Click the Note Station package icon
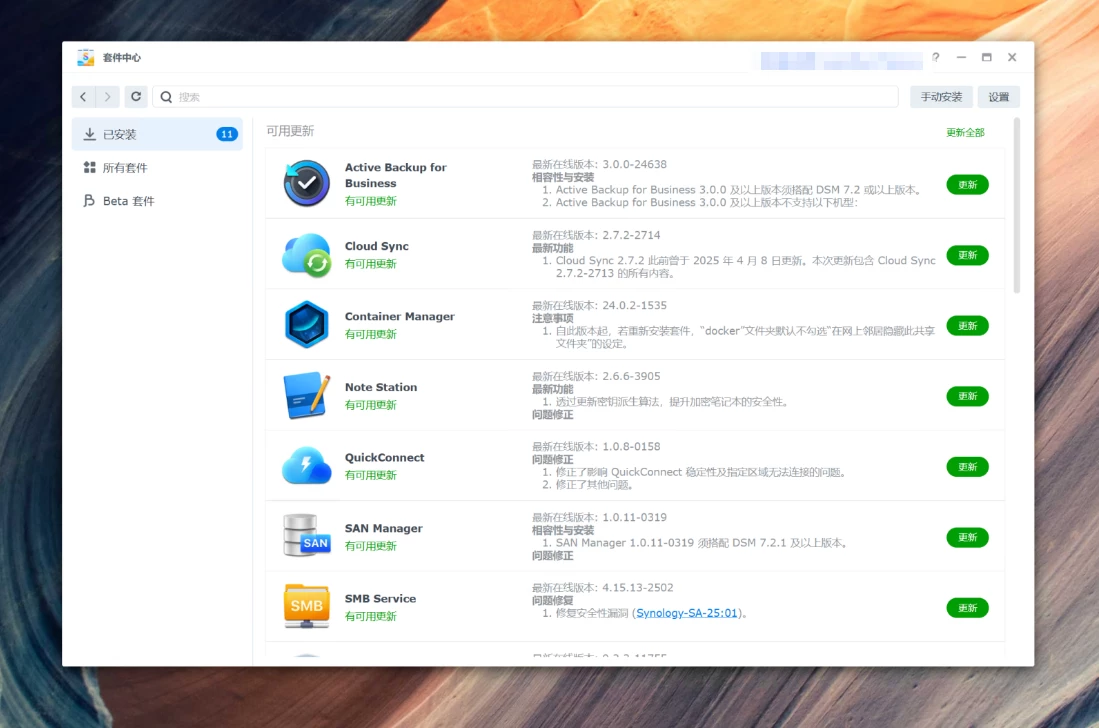1099x728 pixels. pos(306,395)
